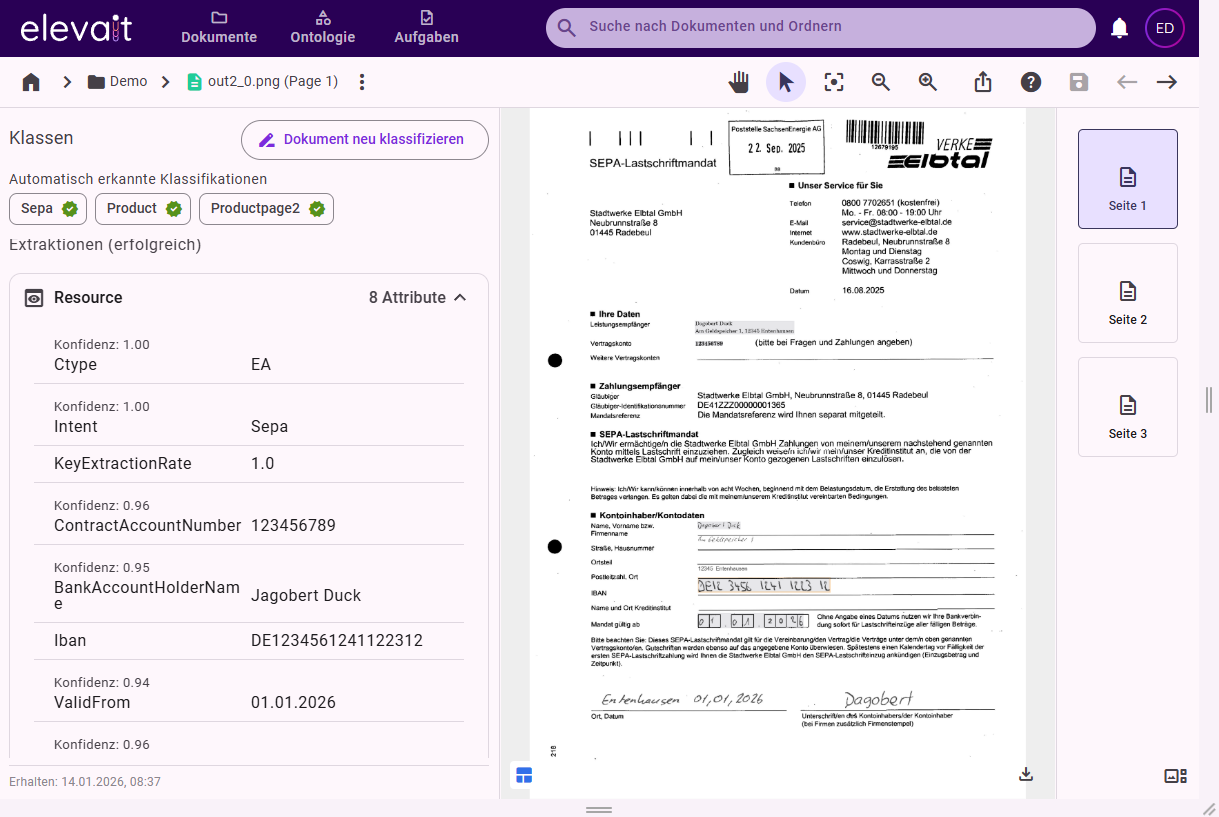This screenshot has height=817, width=1219.
Task: Zoom out of the document view
Action: pyautogui.click(x=880, y=82)
